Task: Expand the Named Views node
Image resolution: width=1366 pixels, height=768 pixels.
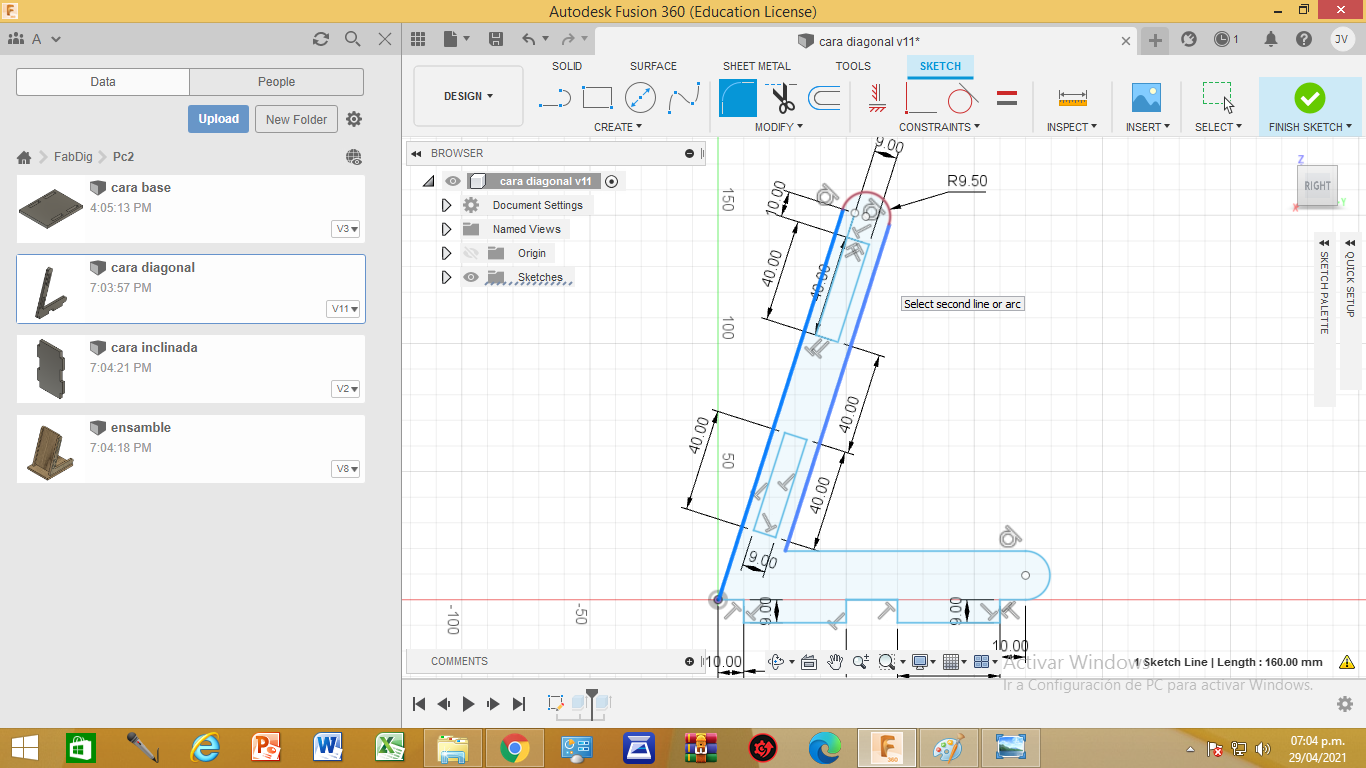Action: [447, 229]
